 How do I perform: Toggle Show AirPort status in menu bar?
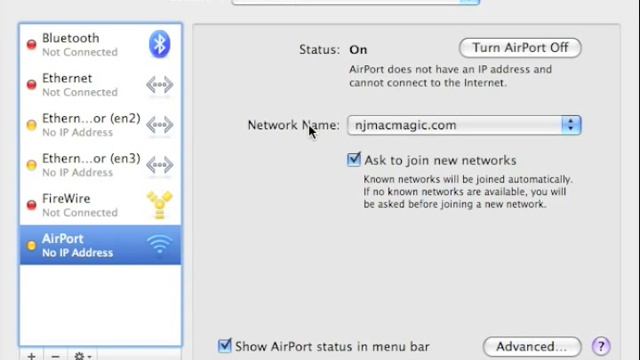(224, 346)
